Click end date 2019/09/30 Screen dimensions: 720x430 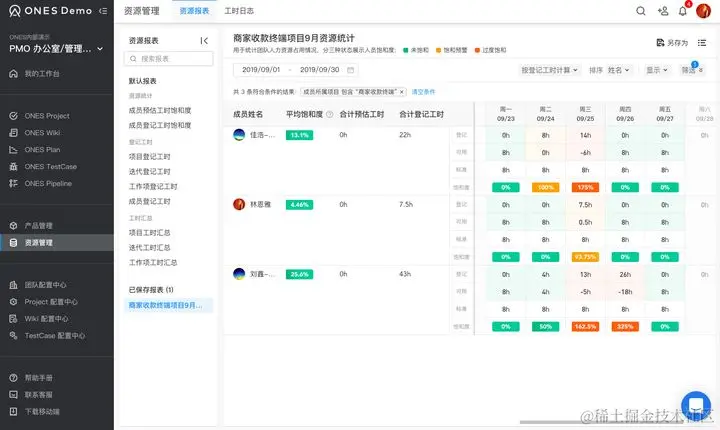coord(320,70)
